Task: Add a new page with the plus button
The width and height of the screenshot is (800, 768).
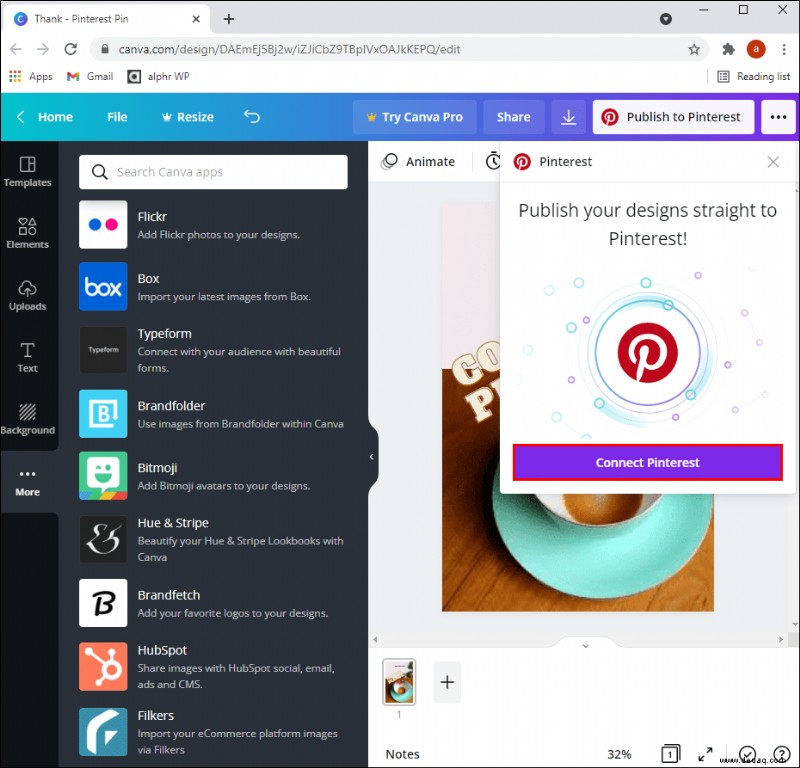Action: coord(447,682)
